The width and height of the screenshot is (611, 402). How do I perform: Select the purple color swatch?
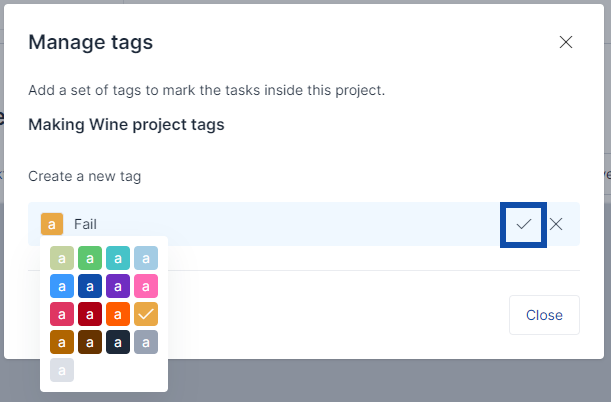118,286
